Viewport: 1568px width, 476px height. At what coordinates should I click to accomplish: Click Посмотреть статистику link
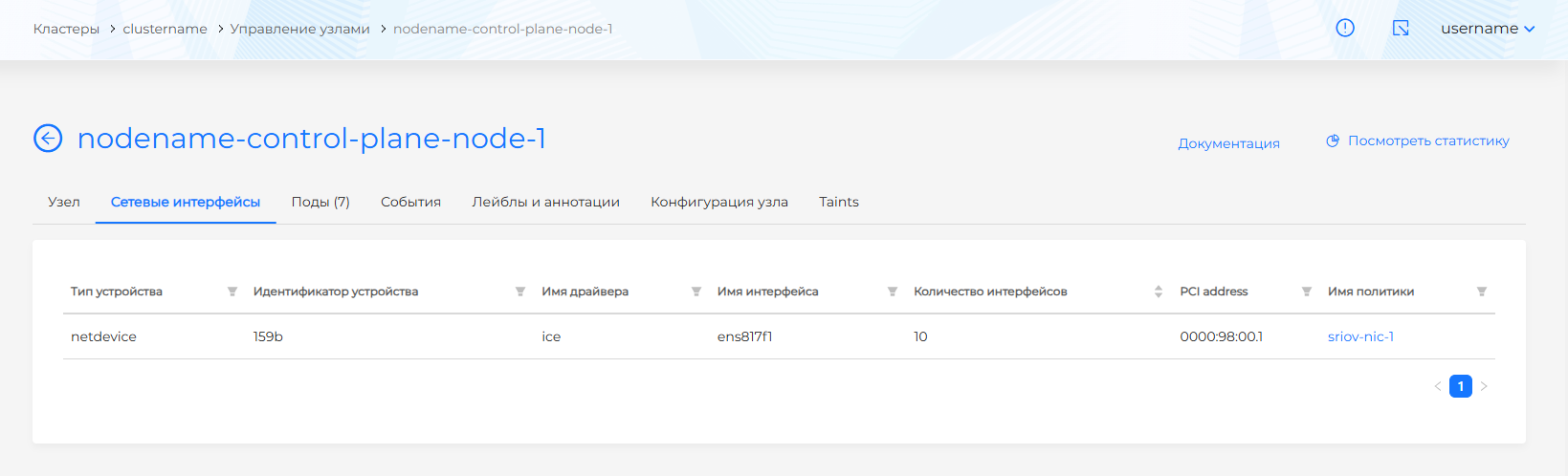click(1427, 141)
